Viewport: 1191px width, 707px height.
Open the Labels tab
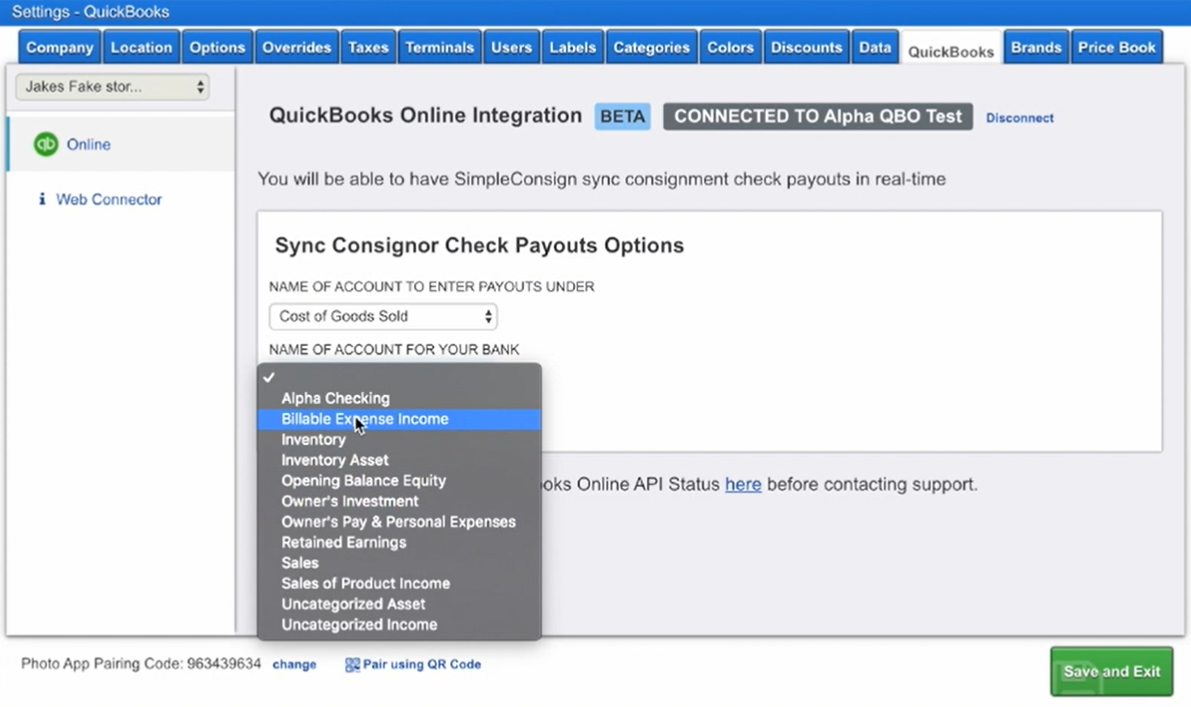573,47
